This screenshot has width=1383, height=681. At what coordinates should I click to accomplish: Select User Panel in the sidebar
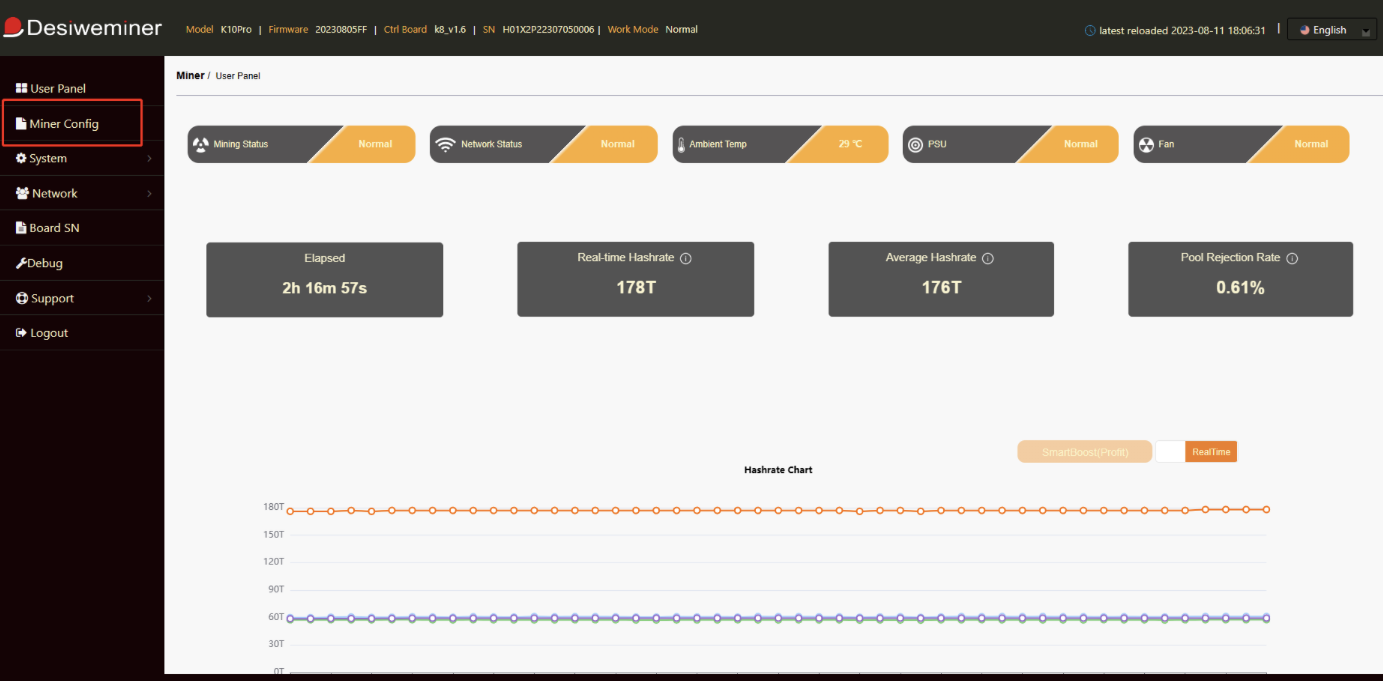point(57,88)
